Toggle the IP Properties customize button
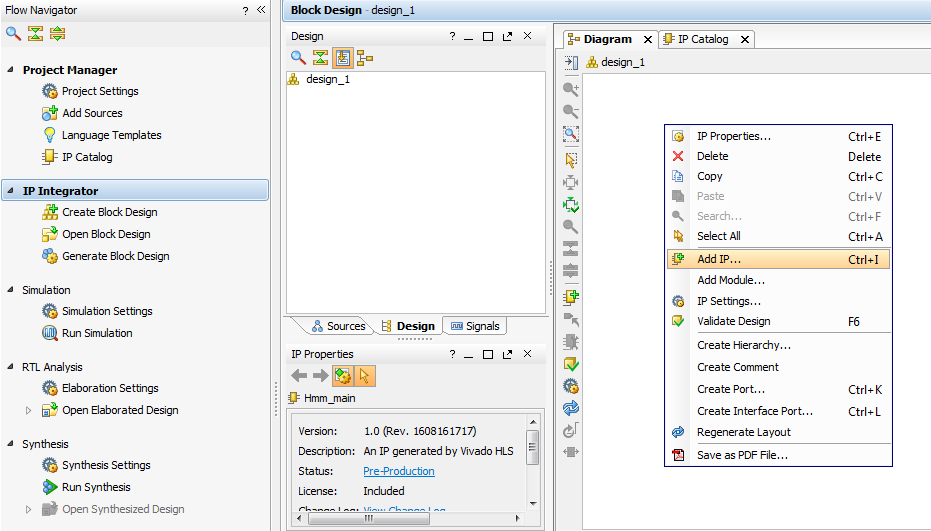The image size is (931, 531). tap(343, 375)
